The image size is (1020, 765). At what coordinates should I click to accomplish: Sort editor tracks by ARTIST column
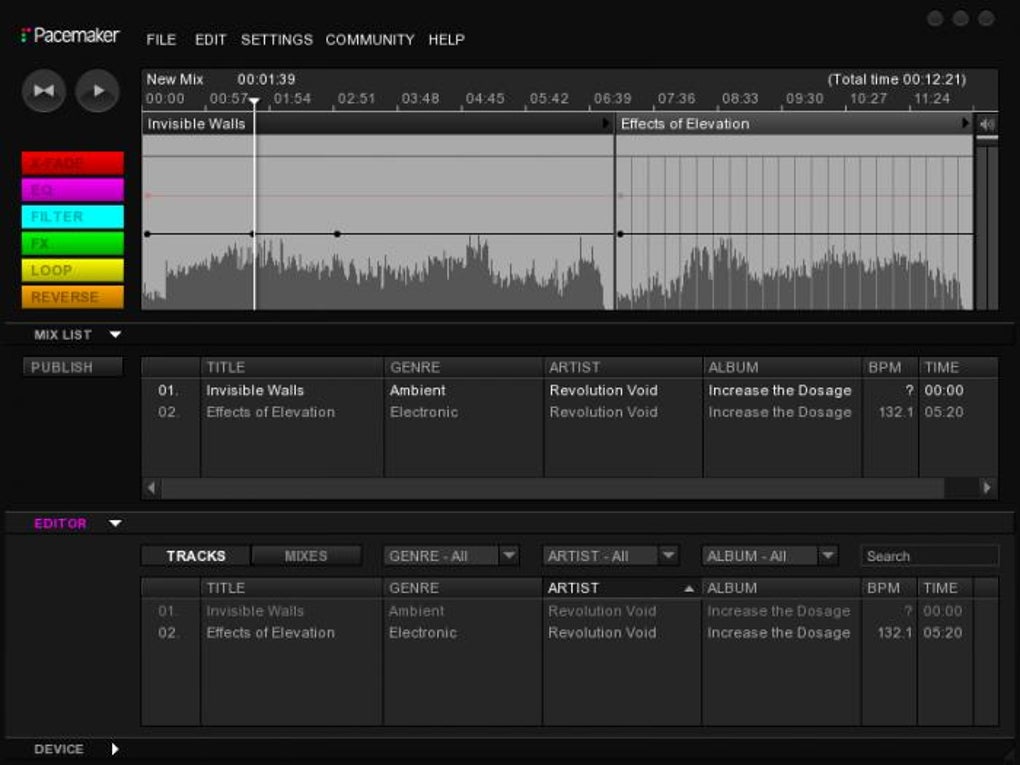click(621, 588)
